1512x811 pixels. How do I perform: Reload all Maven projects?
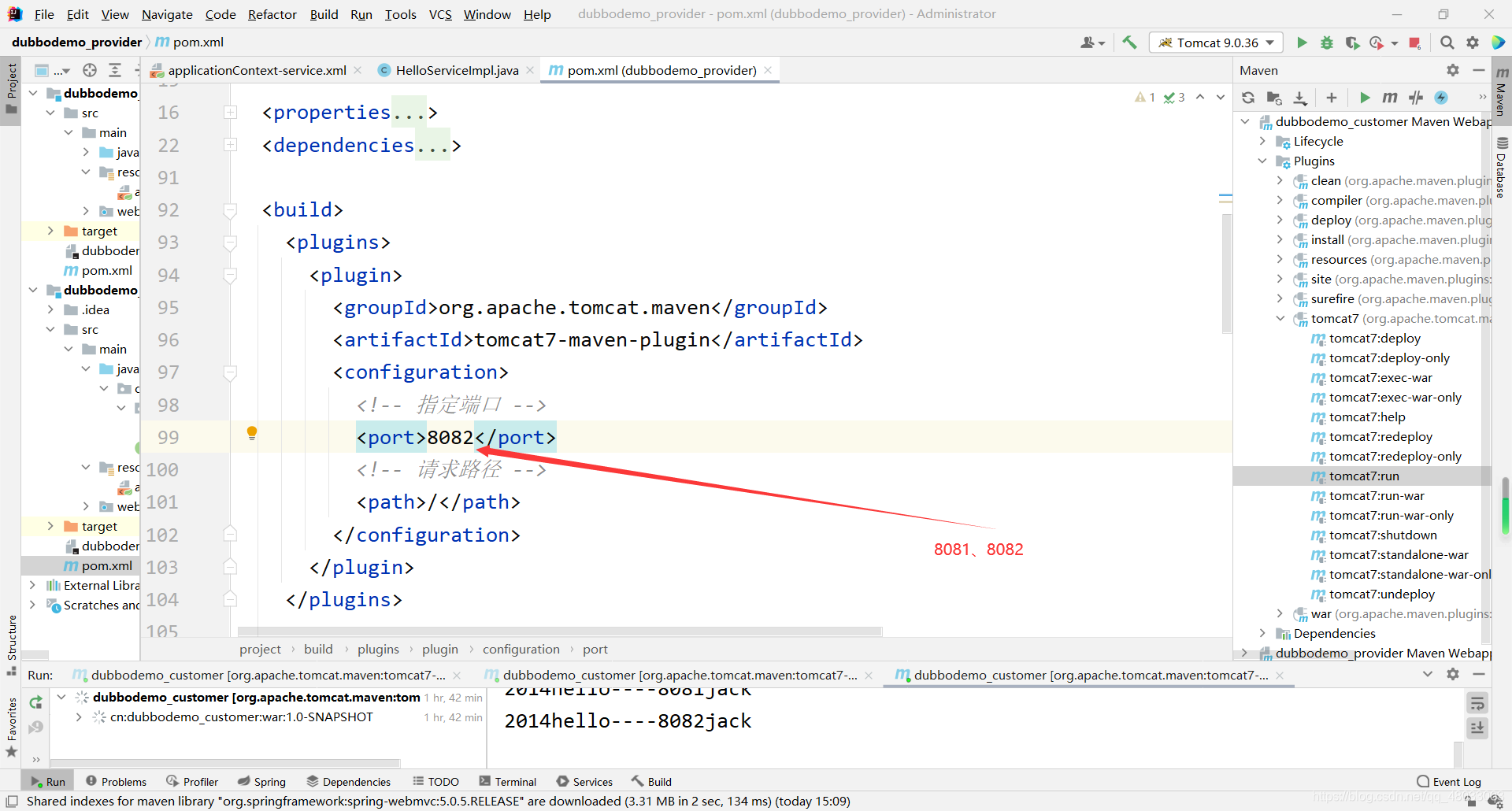coord(1248,98)
